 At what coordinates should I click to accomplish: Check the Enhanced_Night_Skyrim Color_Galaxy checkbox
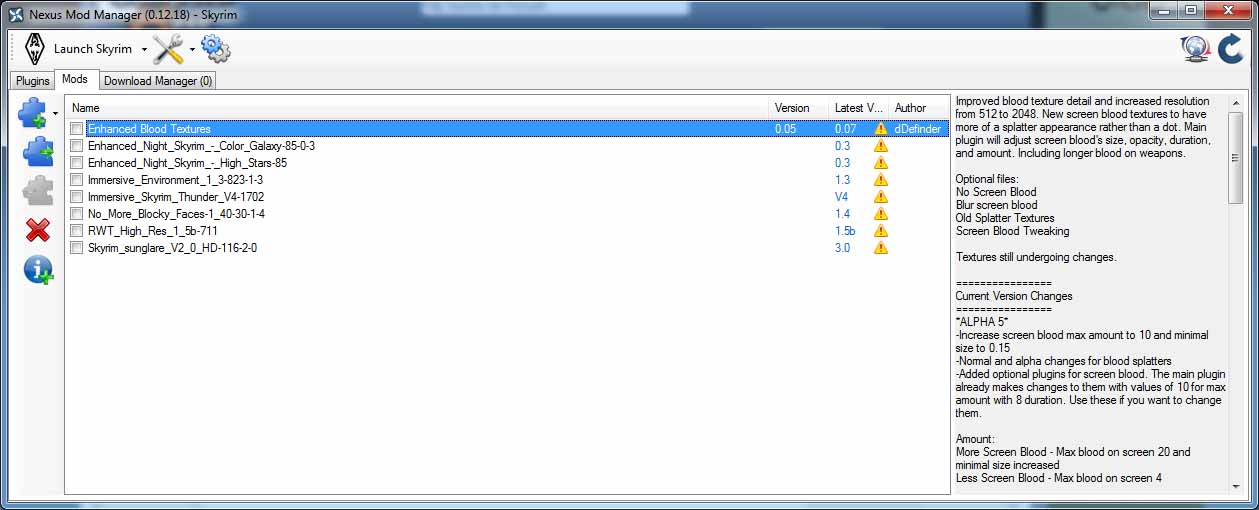[77, 146]
